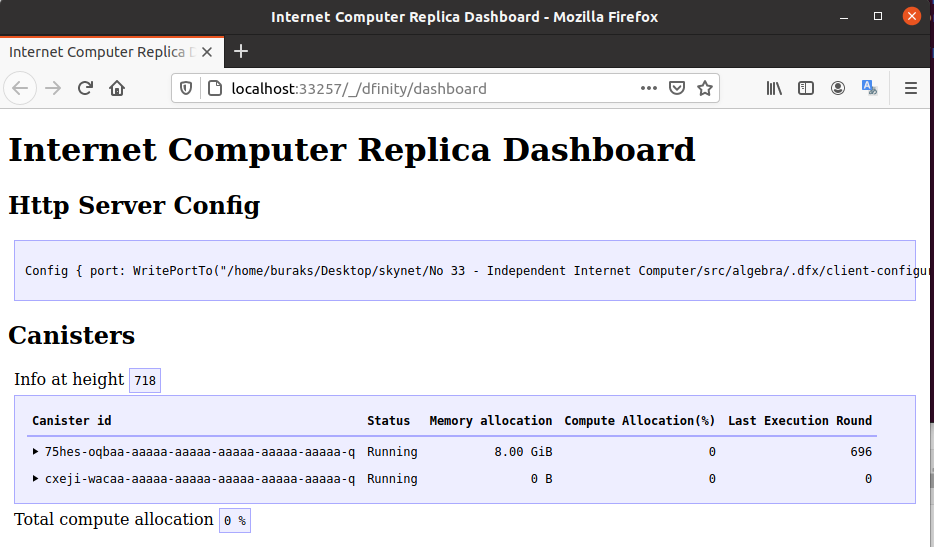
Task: Open a new tab with plus button
Action: tap(241, 52)
